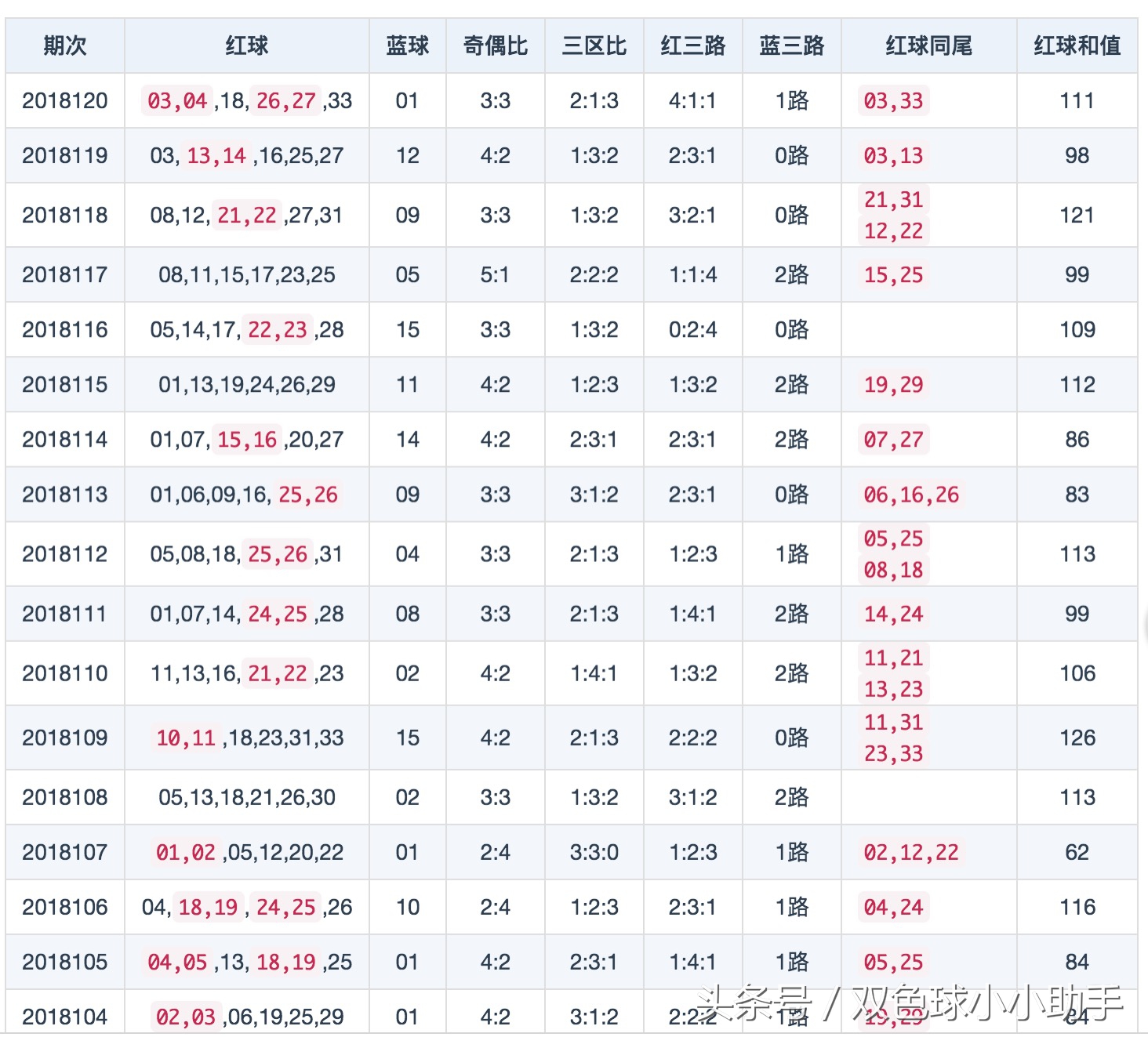Click sum value 126 in row 2018109
The height and width of the screenshot is (1037, 1148).
[x=1077, y=738]
